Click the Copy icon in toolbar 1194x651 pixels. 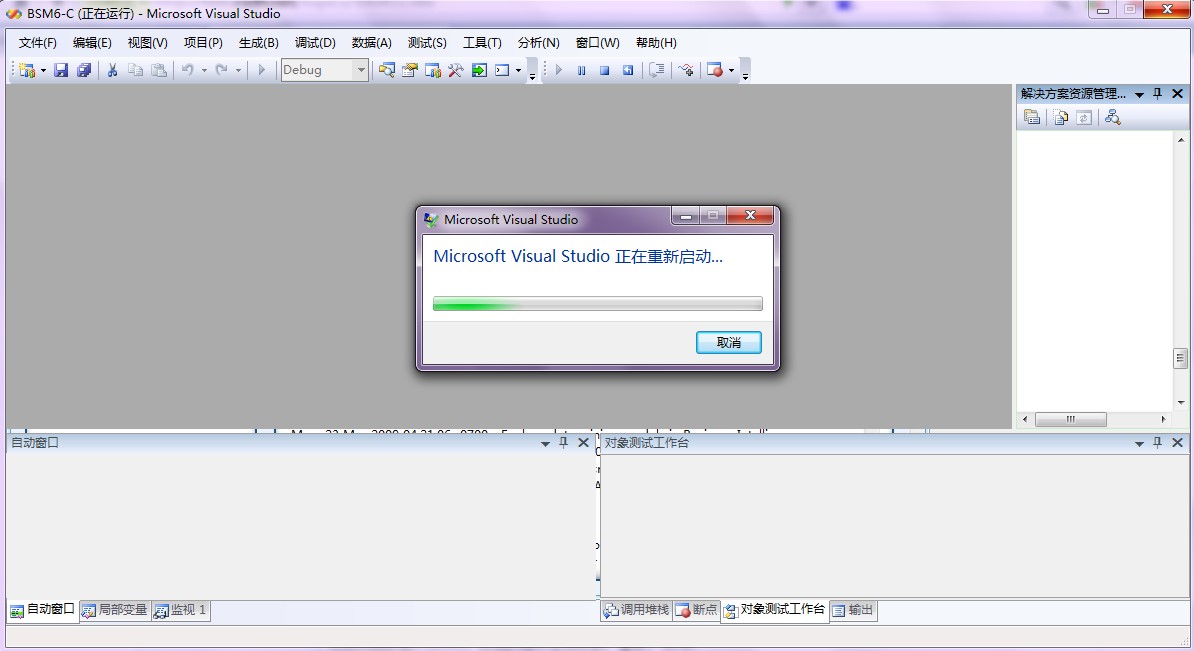(136, 70)
